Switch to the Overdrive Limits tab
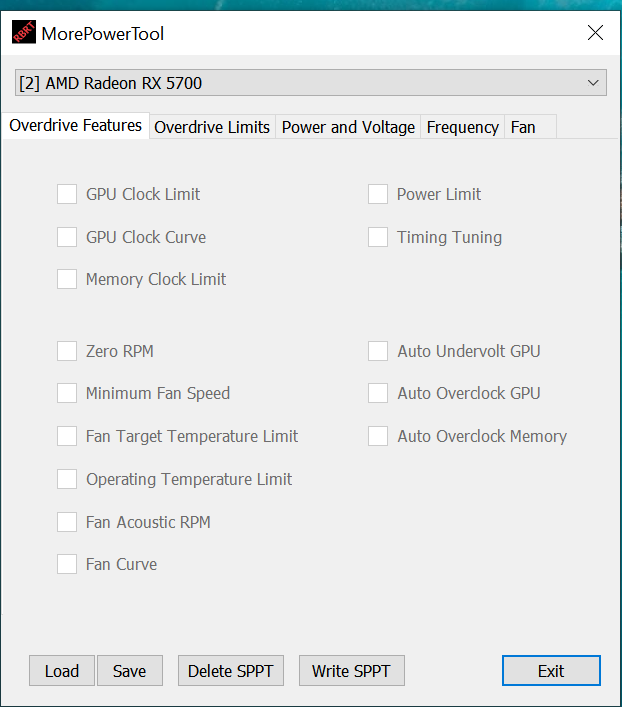This screenshot has height=707, width=622. point(212,127)
